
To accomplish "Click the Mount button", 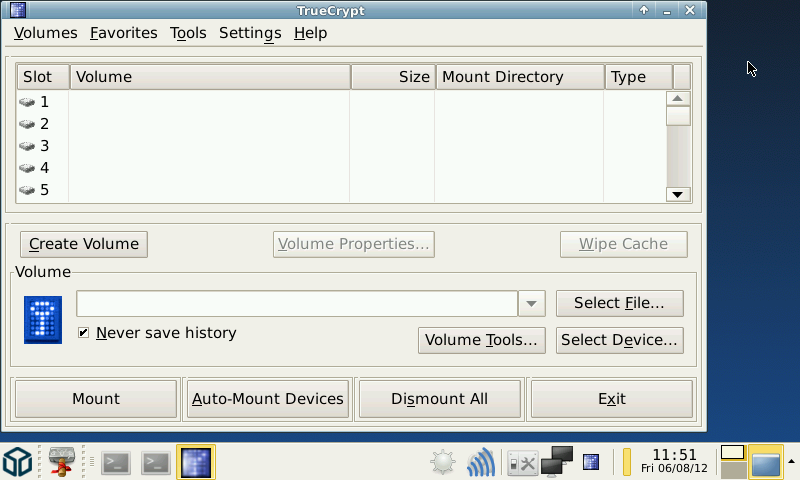I will pos(96,399).
